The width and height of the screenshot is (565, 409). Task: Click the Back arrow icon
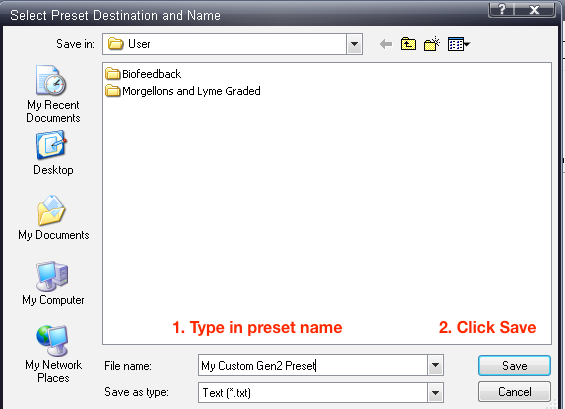(x=386, y=44)
